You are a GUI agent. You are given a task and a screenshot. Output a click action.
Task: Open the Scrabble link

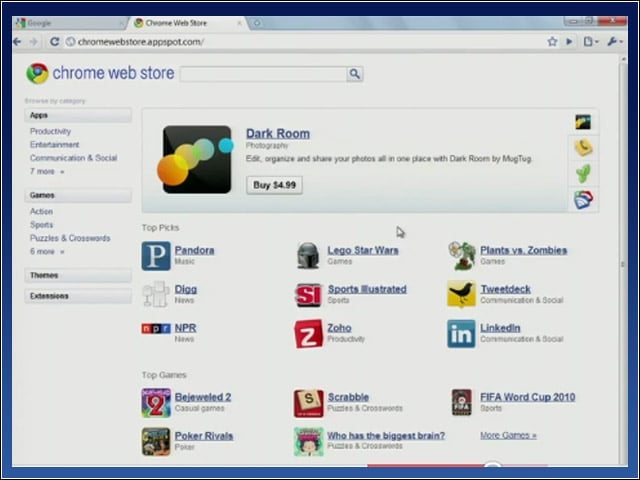[x=348, y=397]
